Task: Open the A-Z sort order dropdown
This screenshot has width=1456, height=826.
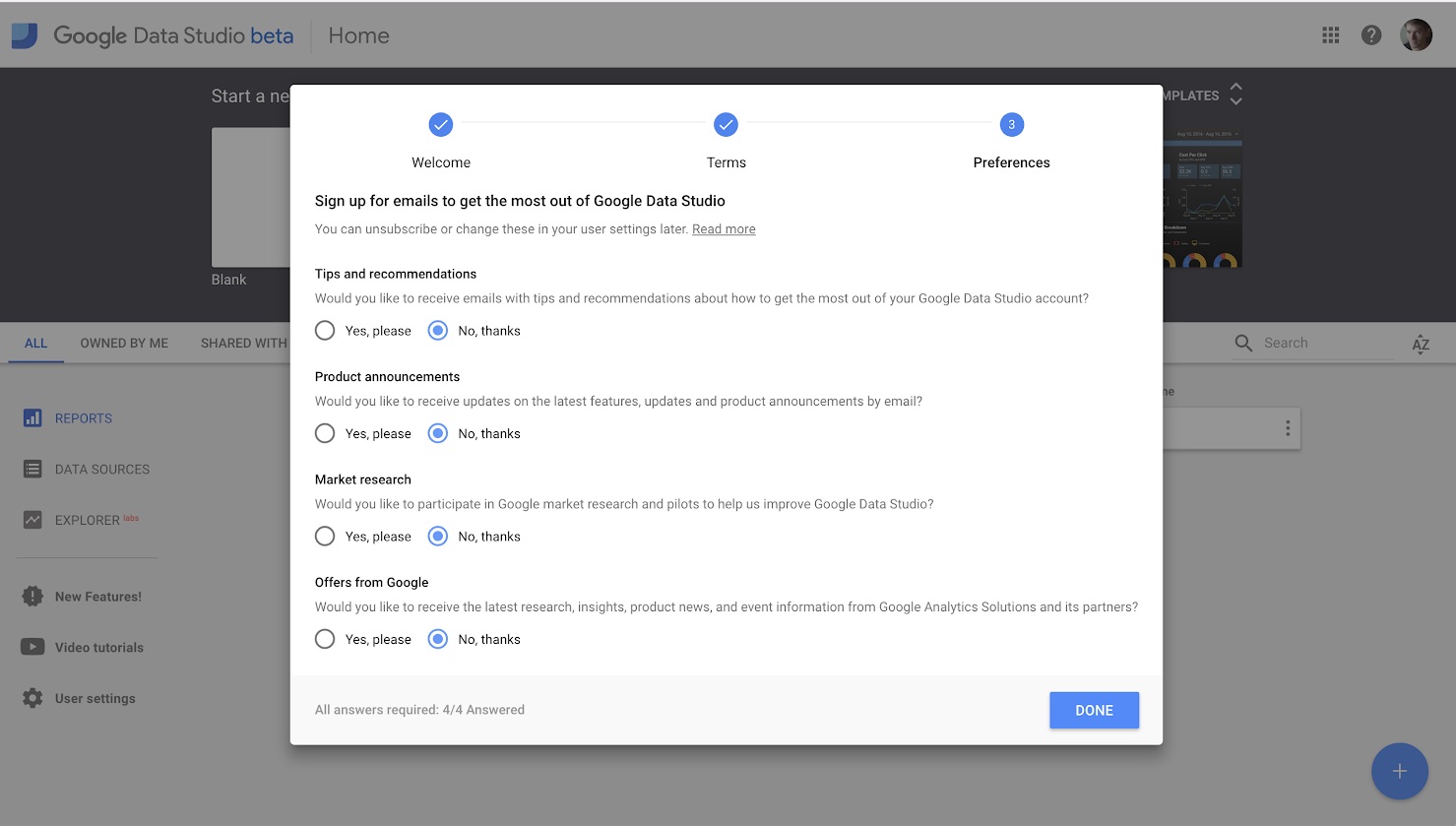Action: tap(1420, 344)
